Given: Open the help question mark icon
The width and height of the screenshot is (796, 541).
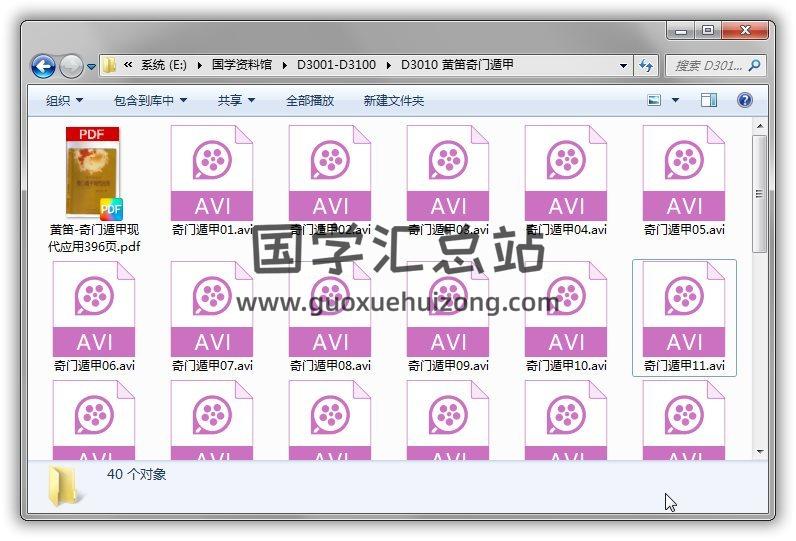Looking at the screenshot, I should tap(744, 100).
